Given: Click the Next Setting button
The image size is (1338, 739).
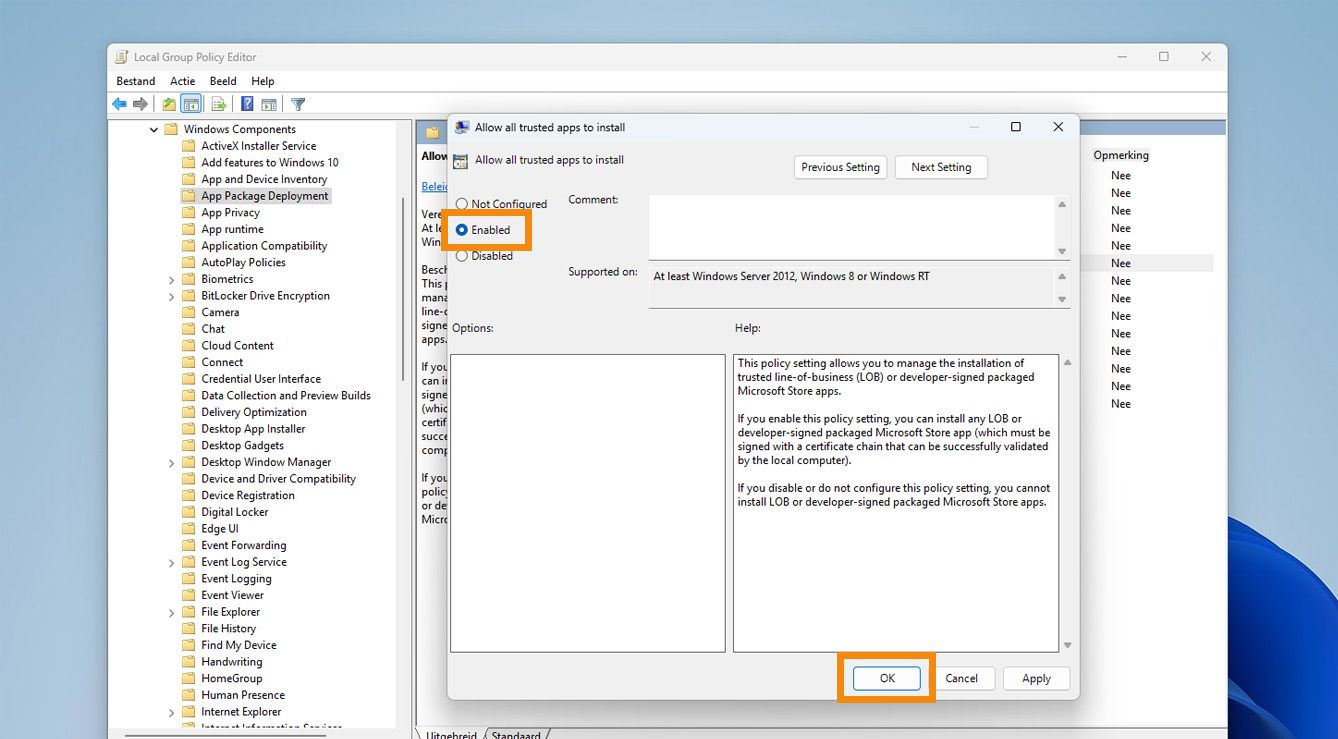Looking at the screenshot, I should (941, 167).
